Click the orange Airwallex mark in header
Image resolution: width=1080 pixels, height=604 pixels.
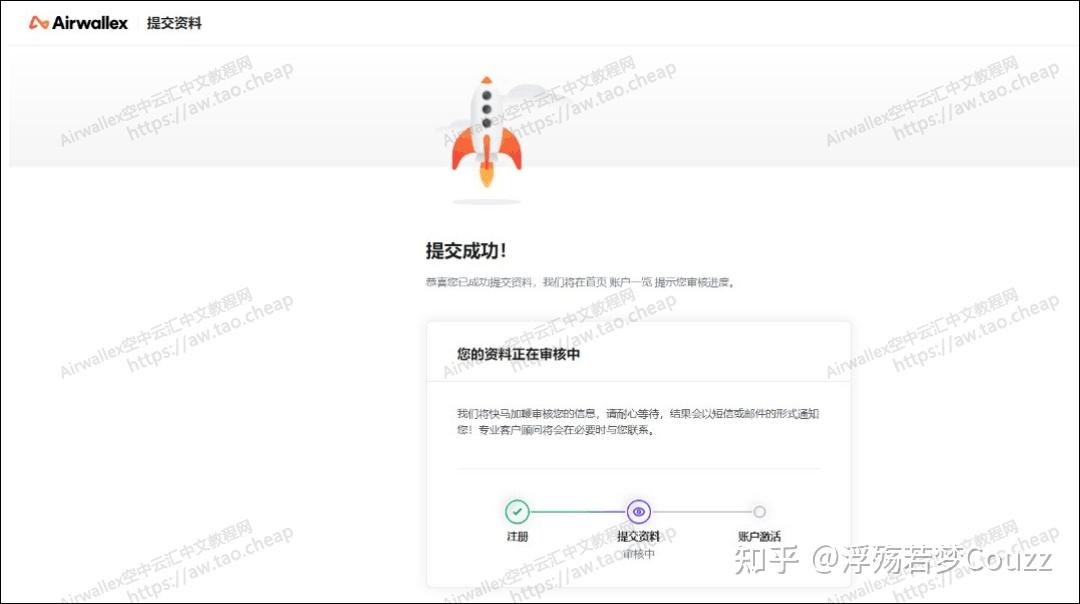(39, 21)
